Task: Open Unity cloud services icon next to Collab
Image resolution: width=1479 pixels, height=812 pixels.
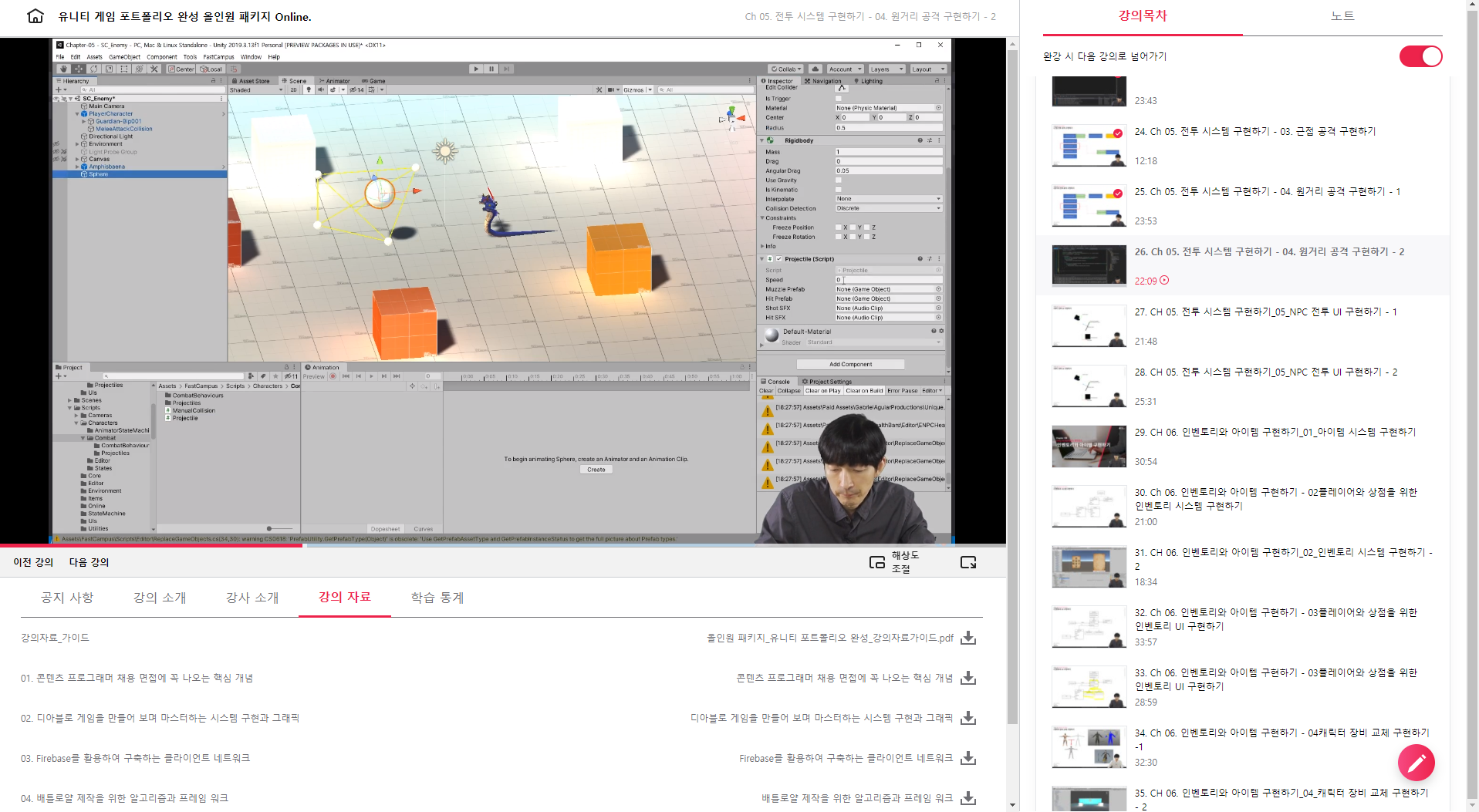Action: tap(815, 69)
